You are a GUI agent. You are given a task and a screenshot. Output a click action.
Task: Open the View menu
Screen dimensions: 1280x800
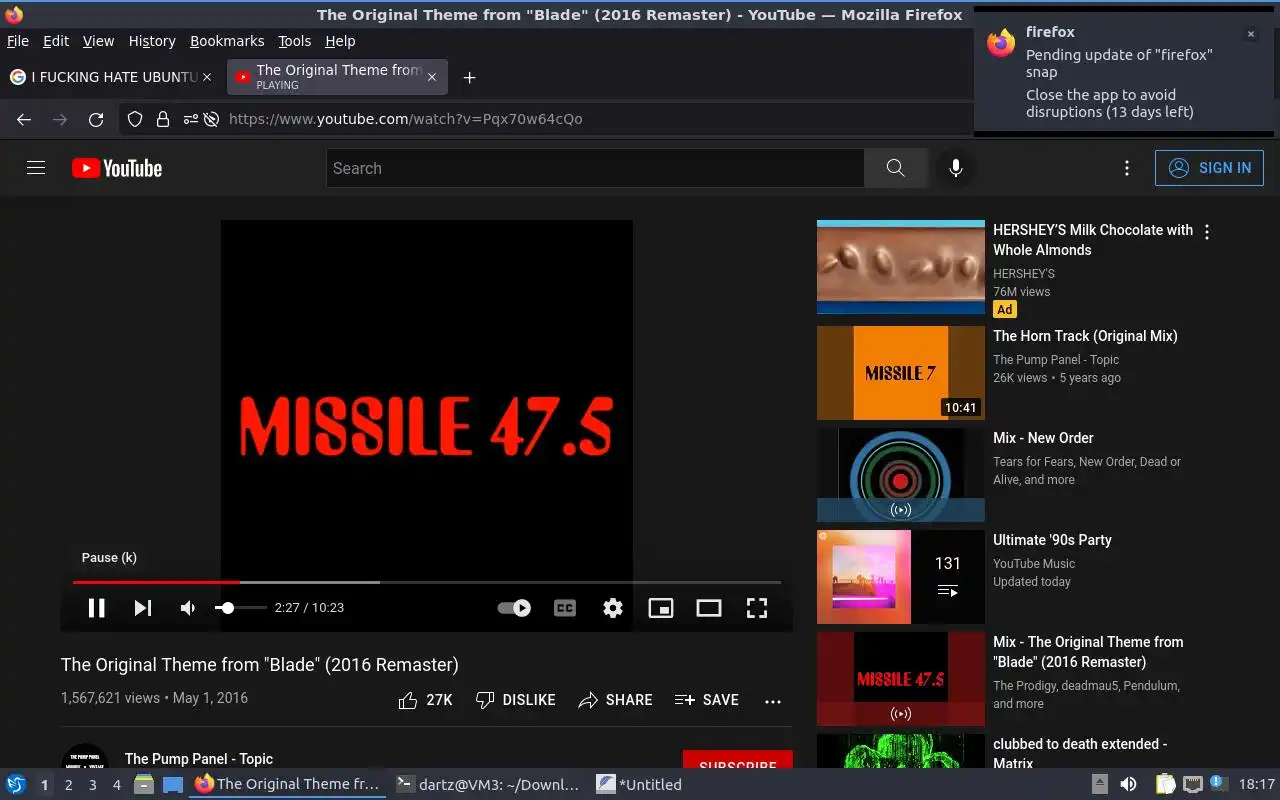98,41
